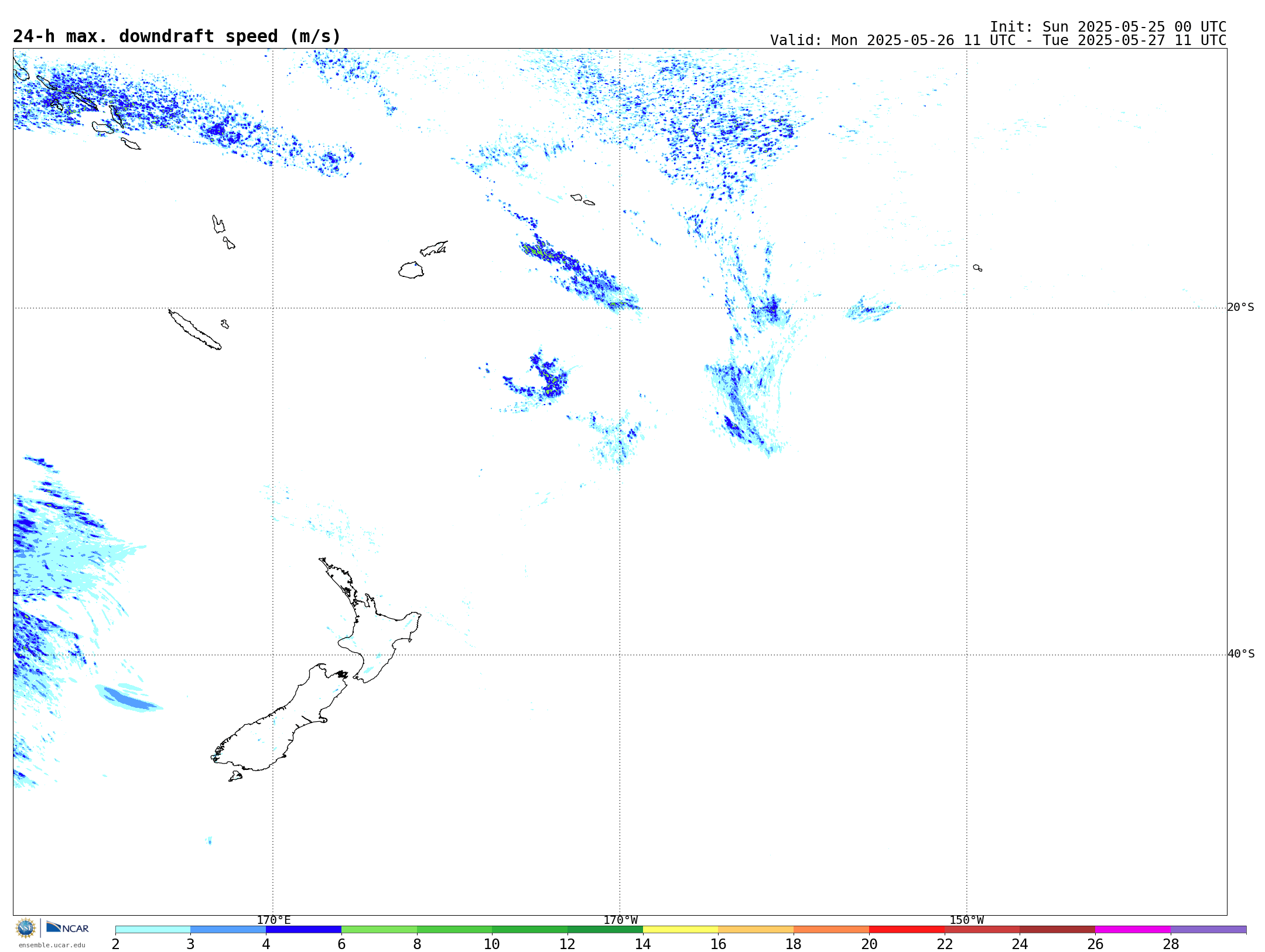Click the 150°W longitude label
The image size is (1265, 952).
point(966,920)
